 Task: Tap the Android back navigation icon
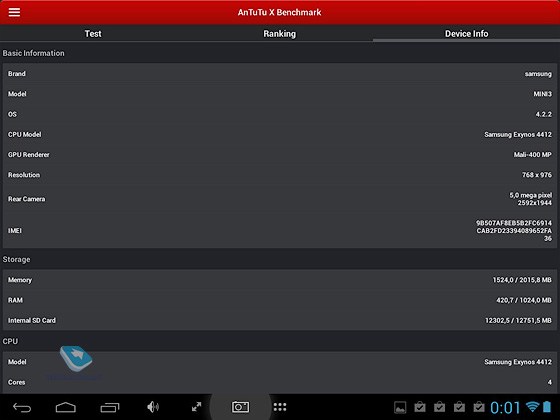click(22, 407)
